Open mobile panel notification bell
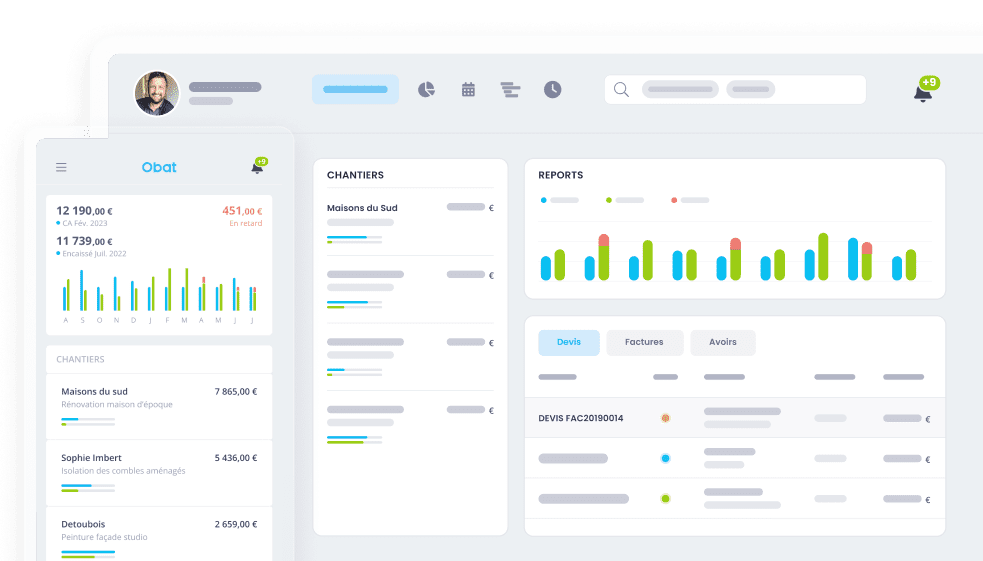The width and height of the screenshot is (983, 561). tap(258, 166)
